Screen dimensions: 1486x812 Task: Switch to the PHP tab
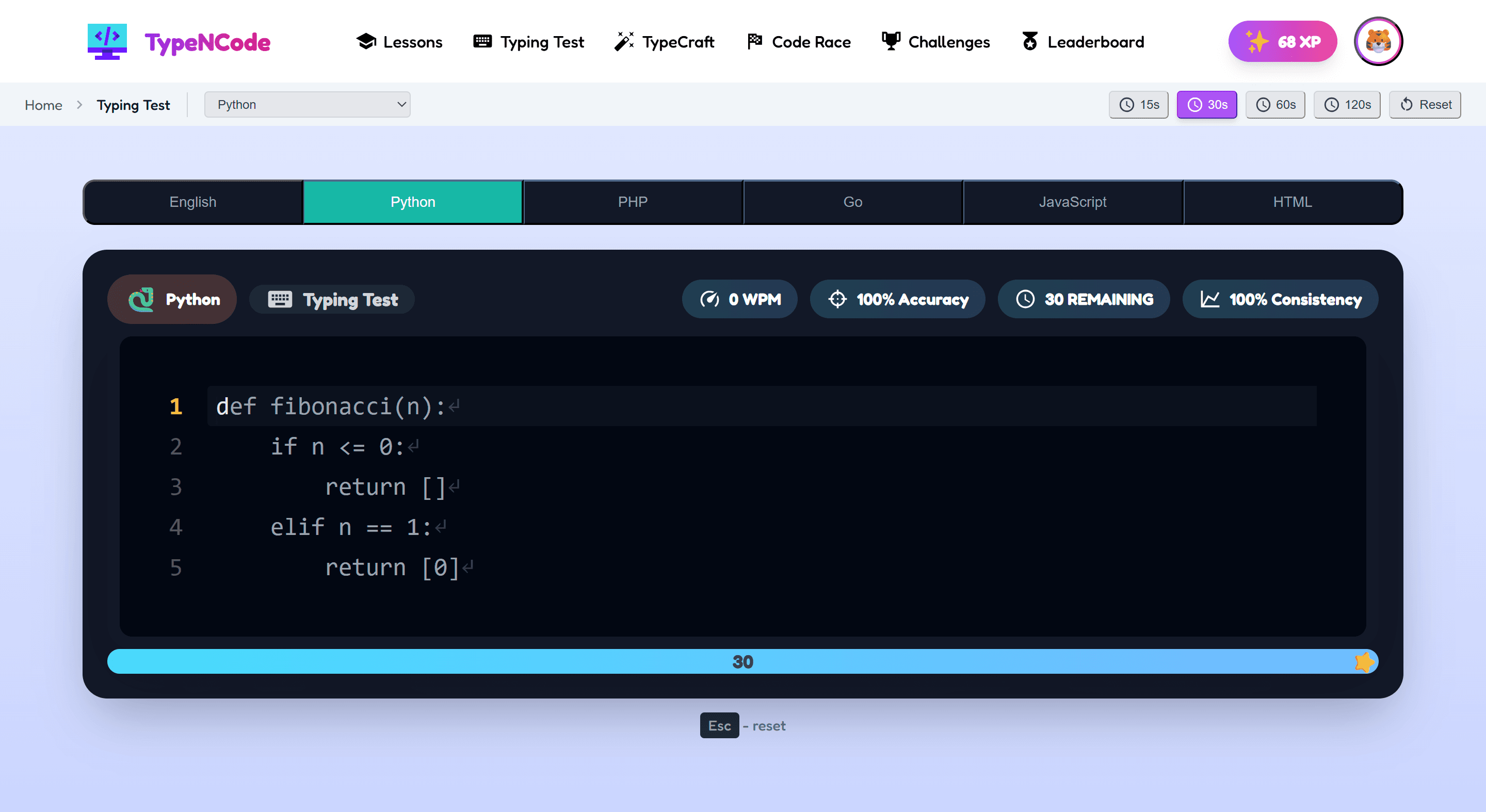[632, 201]
